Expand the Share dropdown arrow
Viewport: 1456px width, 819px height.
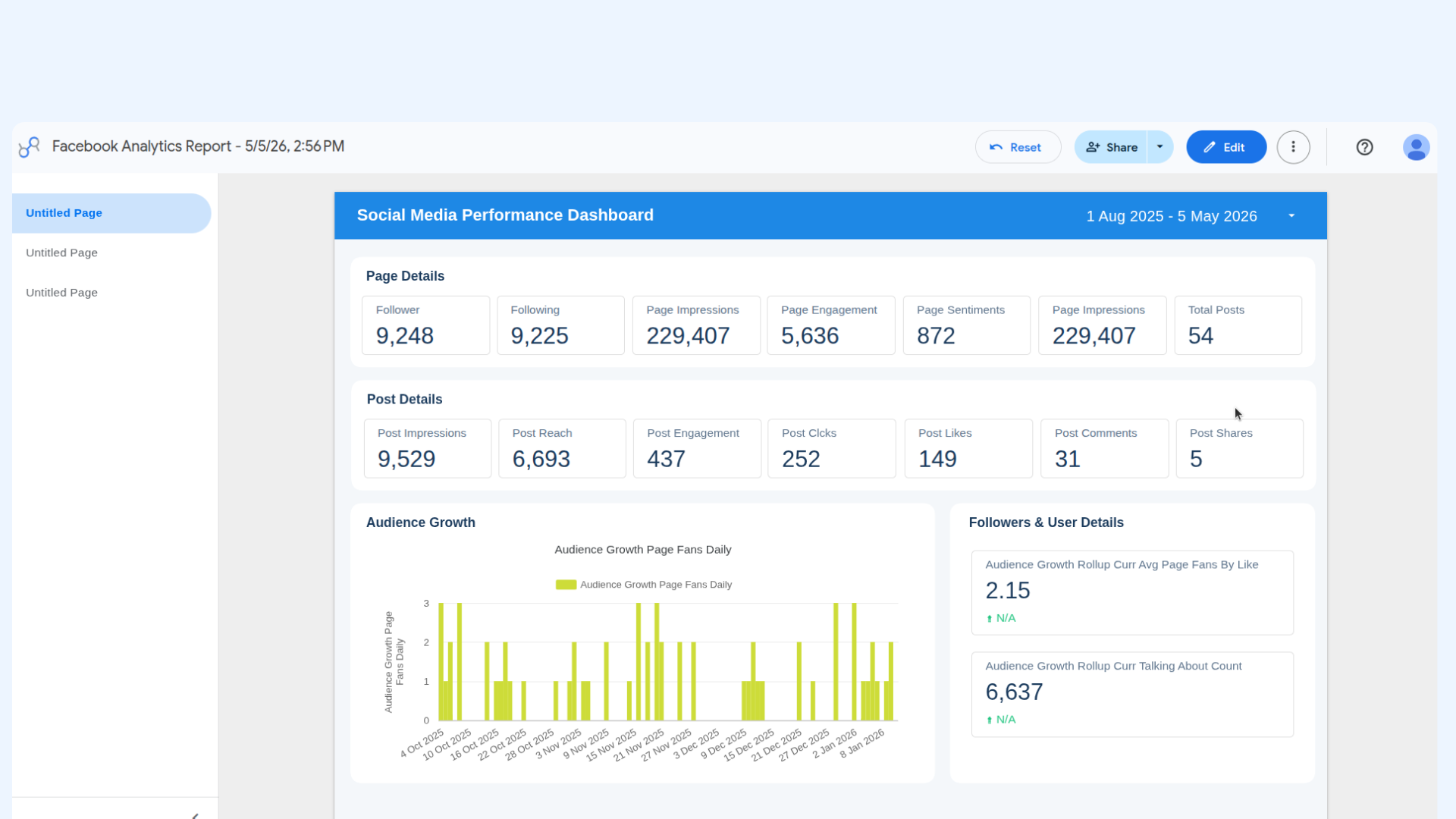pos(1160,147)
